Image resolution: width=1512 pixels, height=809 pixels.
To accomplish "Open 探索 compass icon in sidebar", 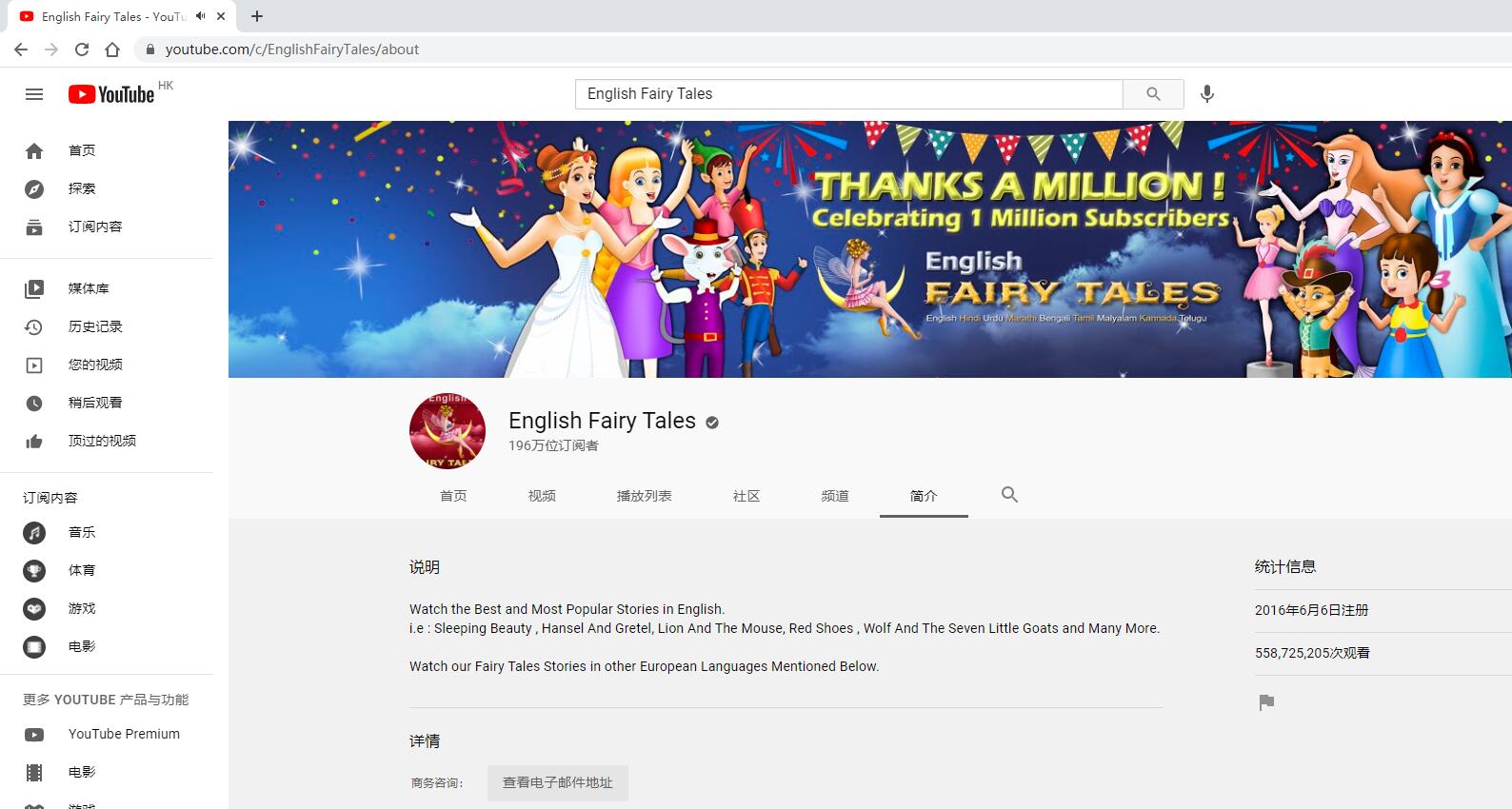I will (x=34, y=188).
